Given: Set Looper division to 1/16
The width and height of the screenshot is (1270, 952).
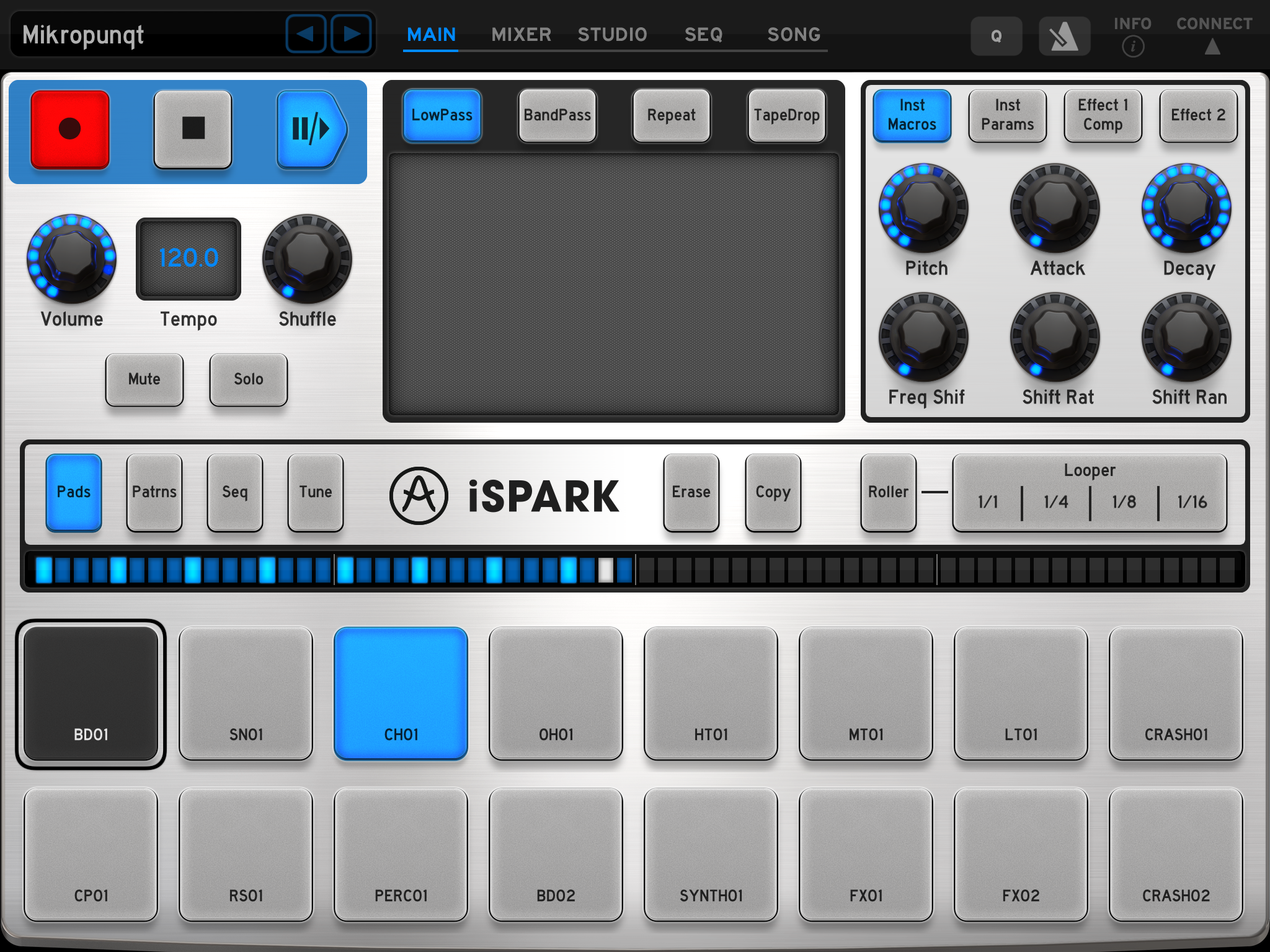Looking at the screenshot, I should (x=1192, y=502).
